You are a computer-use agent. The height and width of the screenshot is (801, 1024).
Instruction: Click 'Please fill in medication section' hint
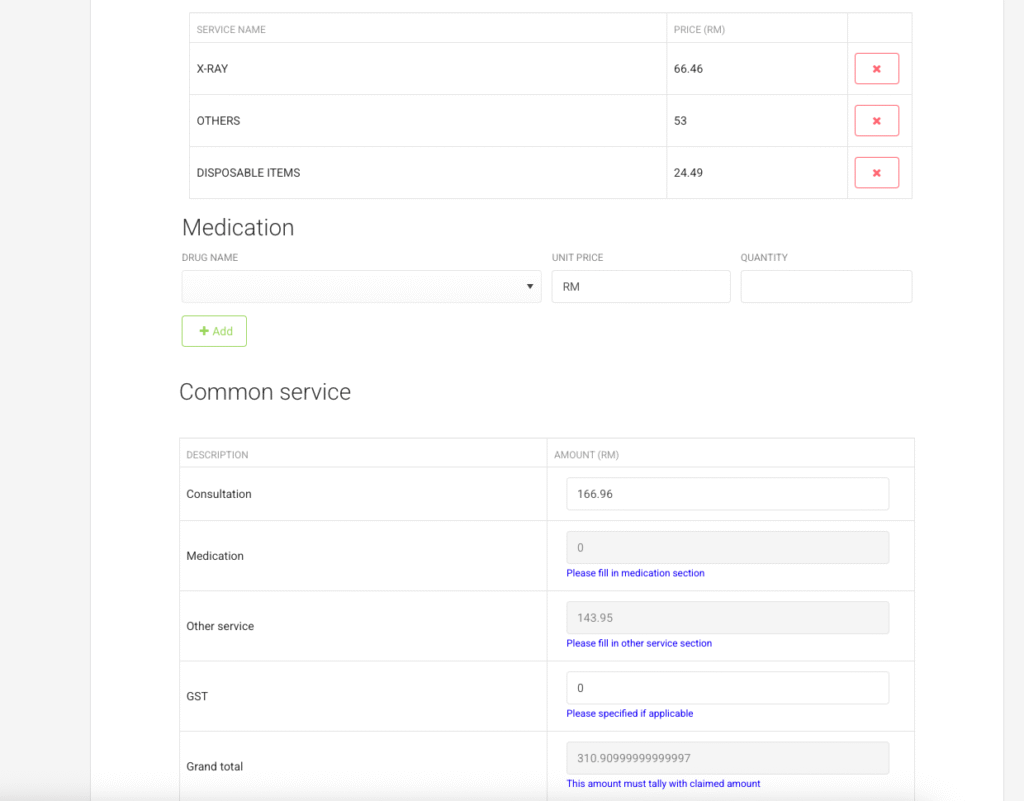(x=635, y=574)
